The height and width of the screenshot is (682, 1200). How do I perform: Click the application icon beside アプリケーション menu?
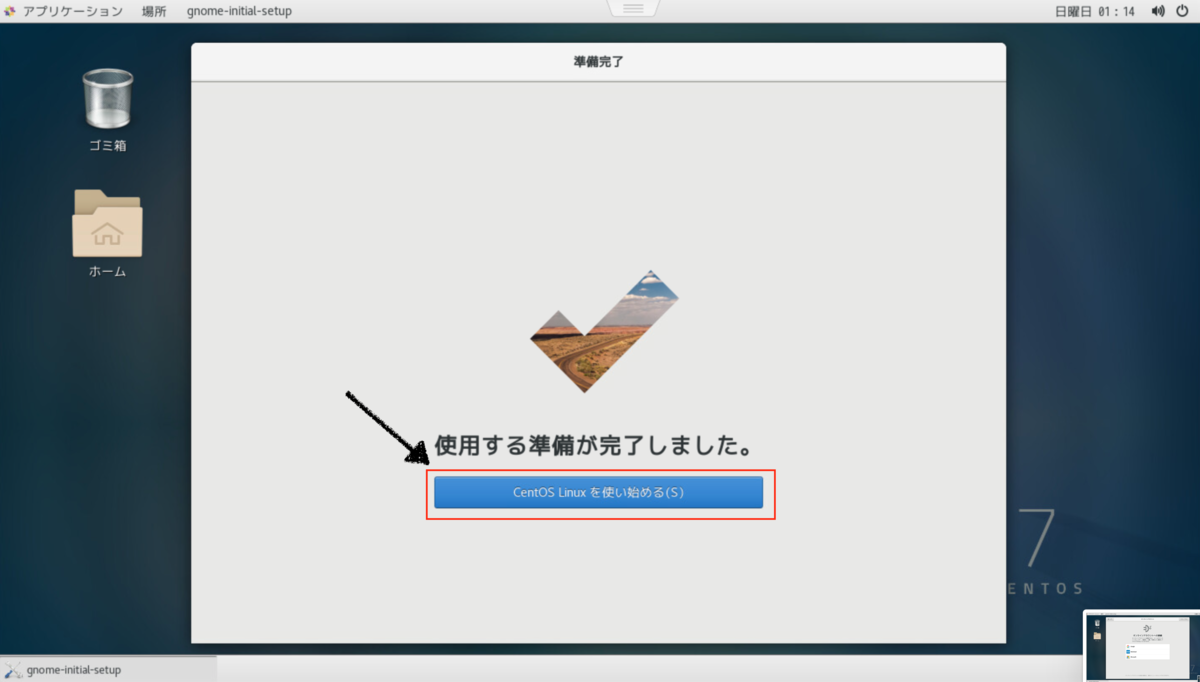click(x=10, y=11)
